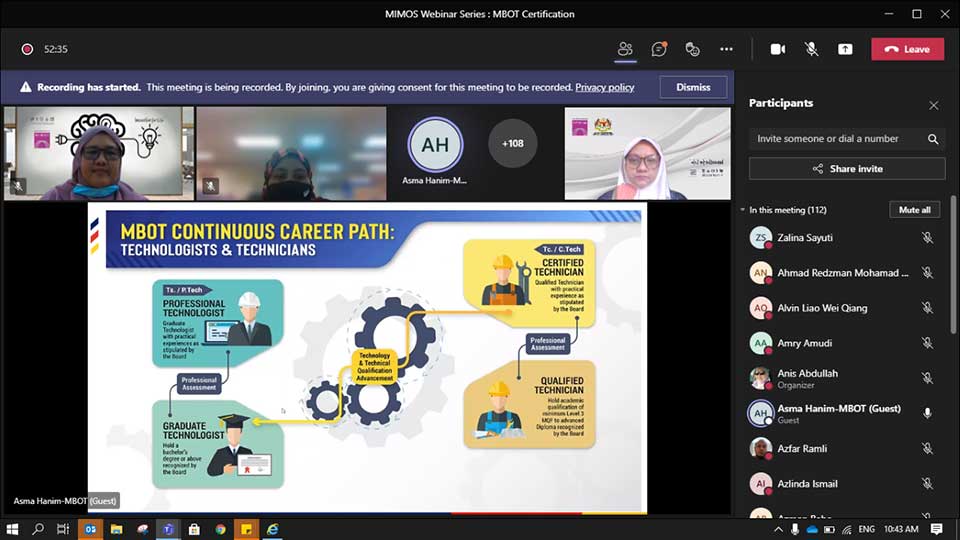Click the shared slide MBOT Continuous Career Path
This screenshot has height=540, width=960.
pyautogui.click(x=367, y=358)
